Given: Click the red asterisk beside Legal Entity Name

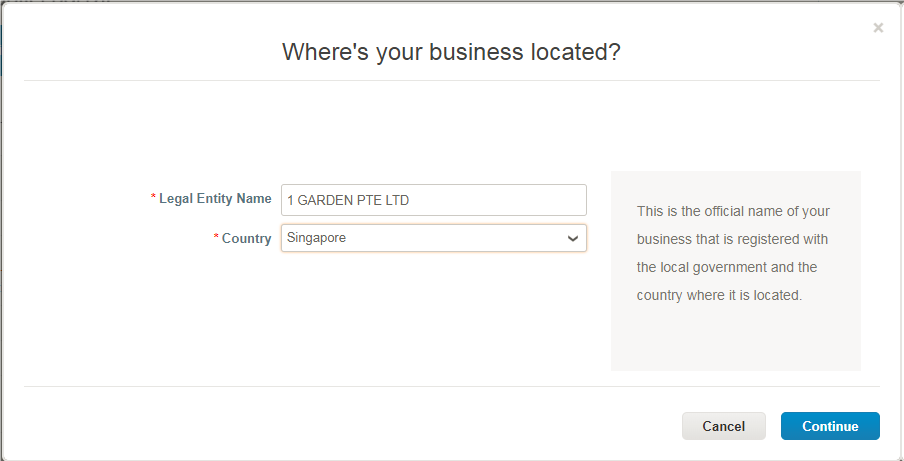Looking at the screenshot, I should point(153,198).
